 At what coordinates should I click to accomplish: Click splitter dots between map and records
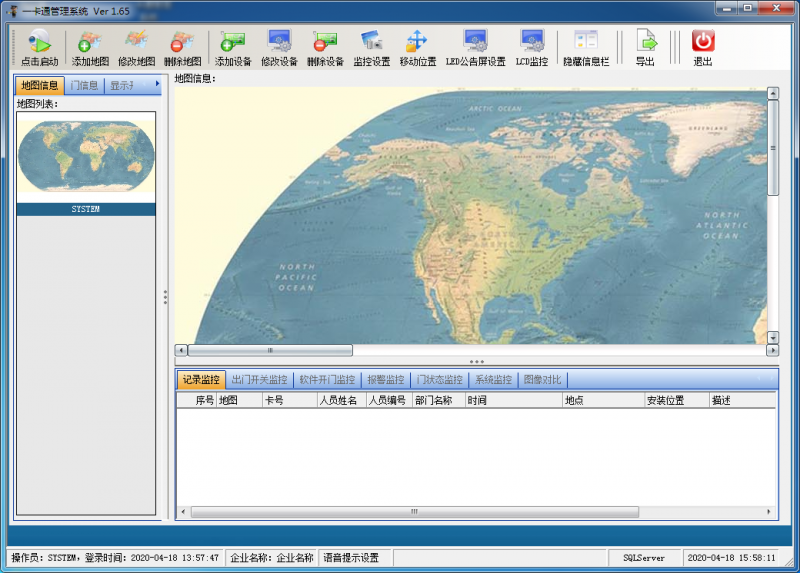click(477, 362)
